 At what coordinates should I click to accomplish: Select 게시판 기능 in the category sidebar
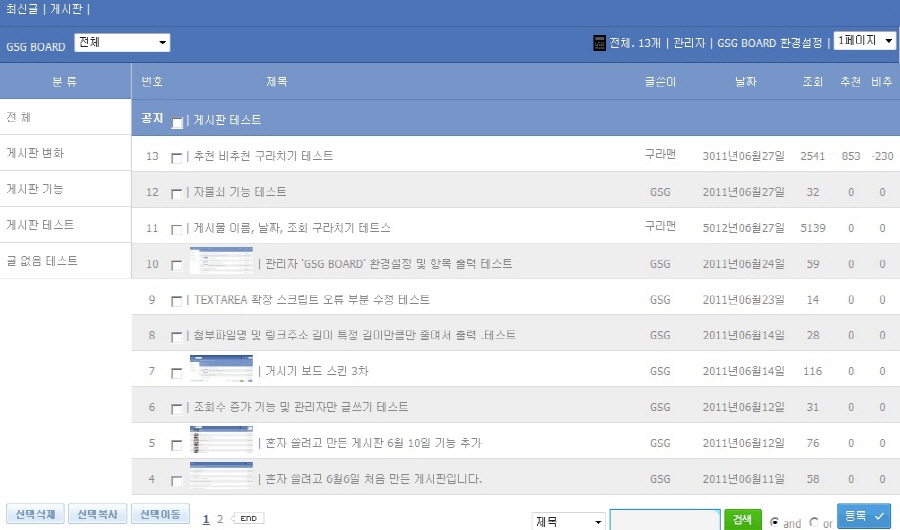coord(35,189)
